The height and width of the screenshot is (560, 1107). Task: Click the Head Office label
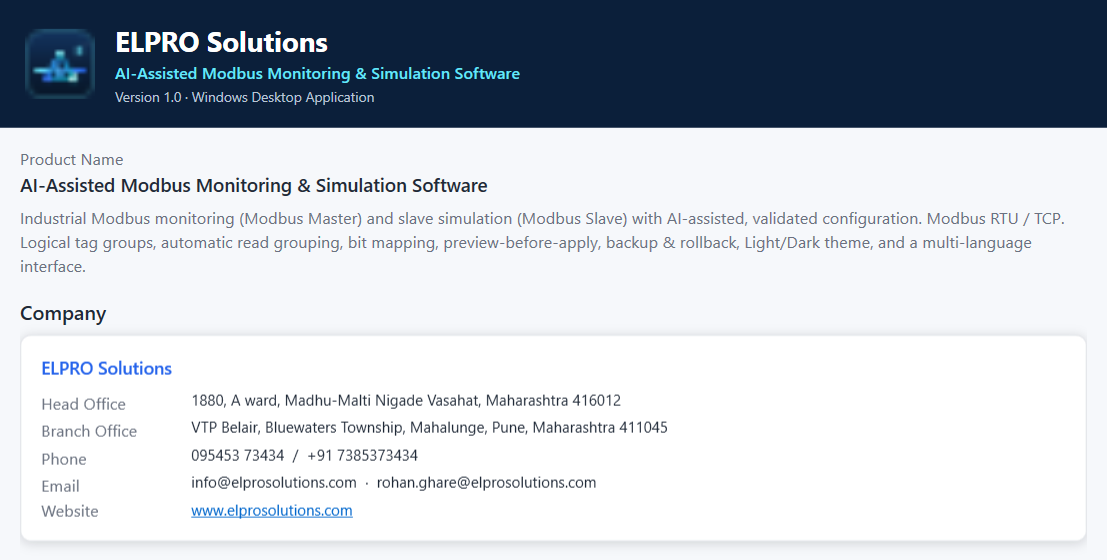(x=83, y=404)
